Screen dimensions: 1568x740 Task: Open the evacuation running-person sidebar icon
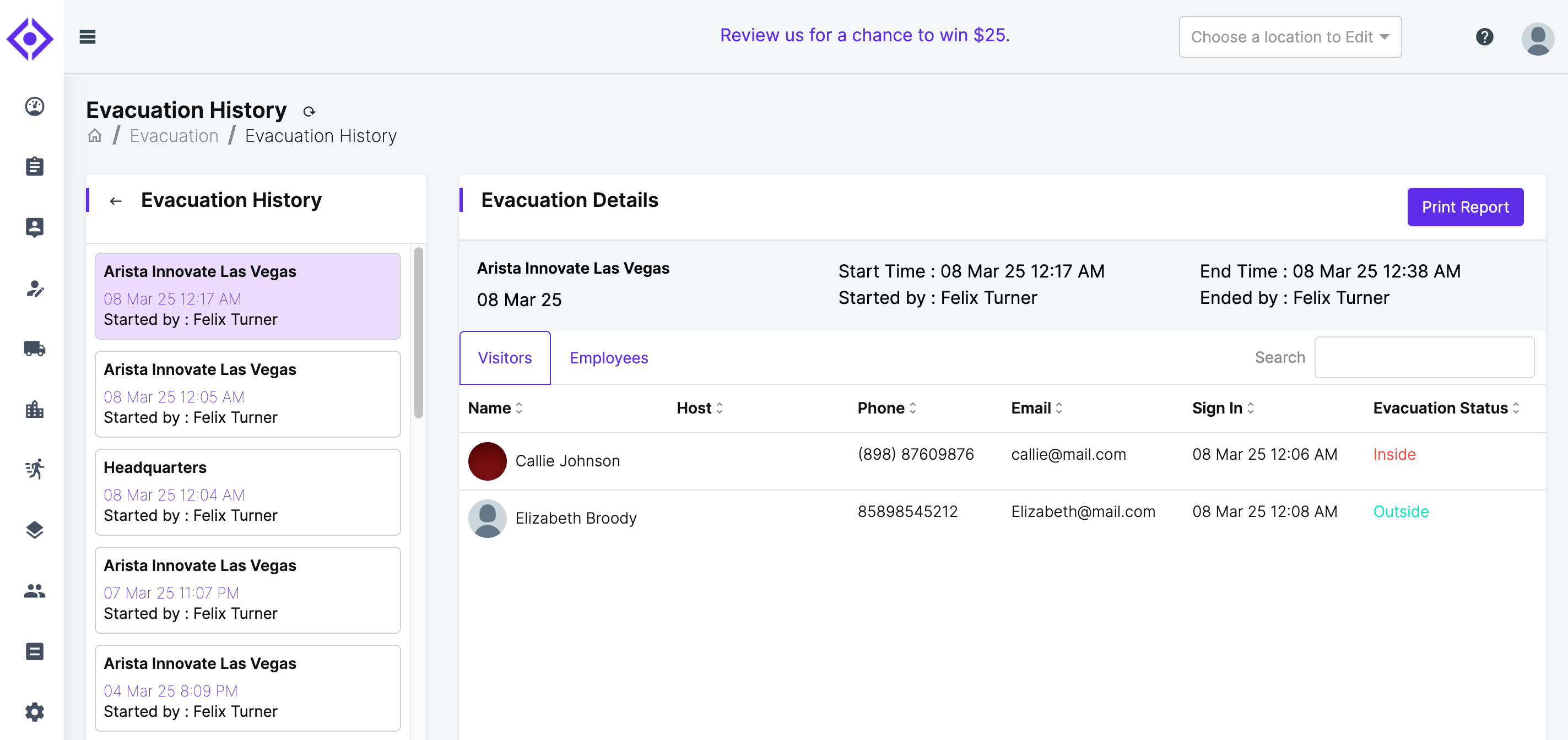click(35, 469)
